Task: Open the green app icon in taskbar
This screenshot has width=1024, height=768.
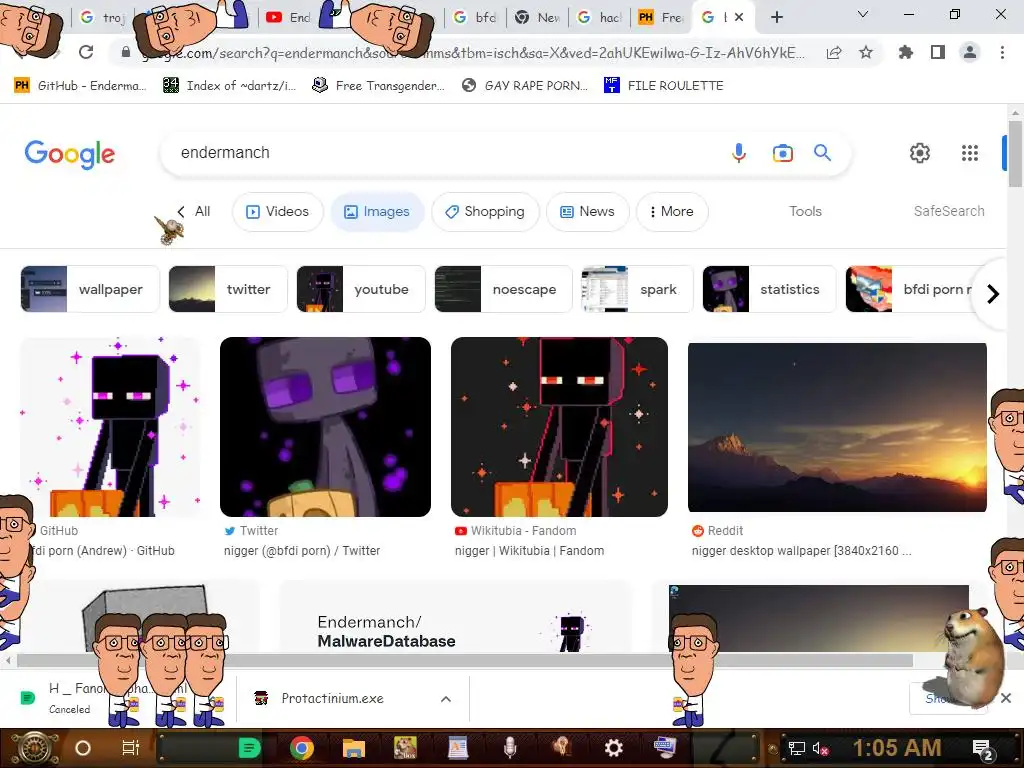Action: 249,748
